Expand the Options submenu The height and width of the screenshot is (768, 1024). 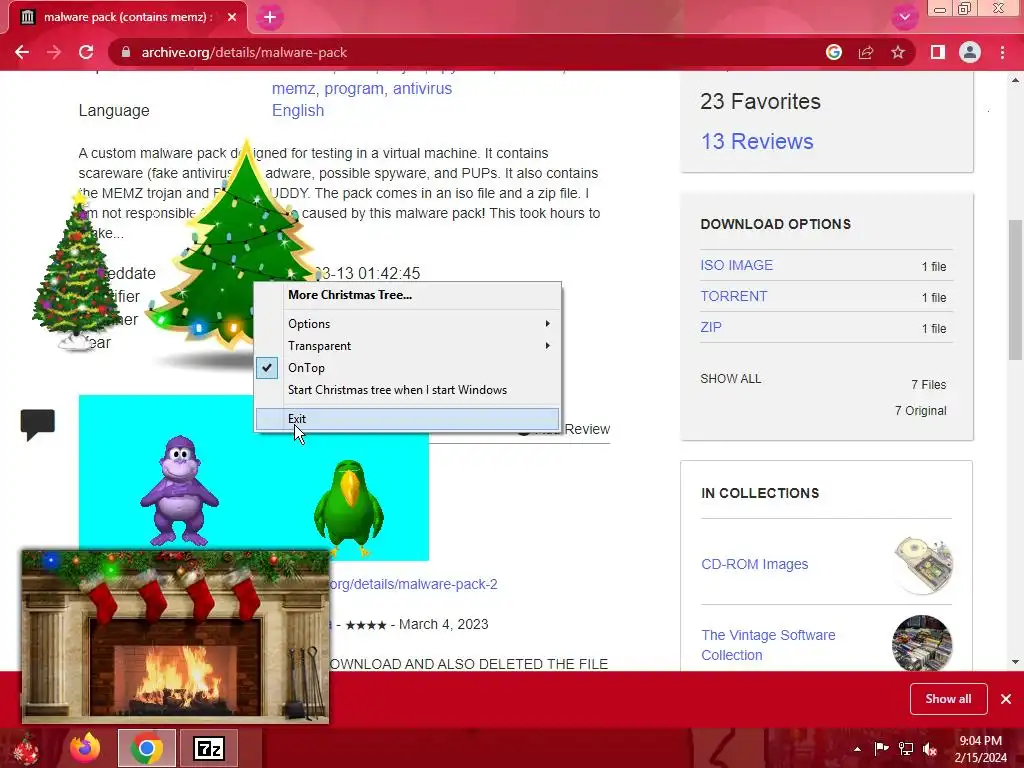pos(408,323)
